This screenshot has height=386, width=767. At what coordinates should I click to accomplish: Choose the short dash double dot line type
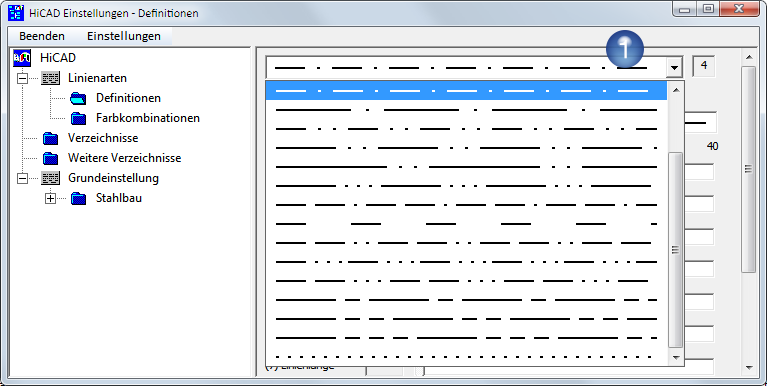click(x=466, y=129)
